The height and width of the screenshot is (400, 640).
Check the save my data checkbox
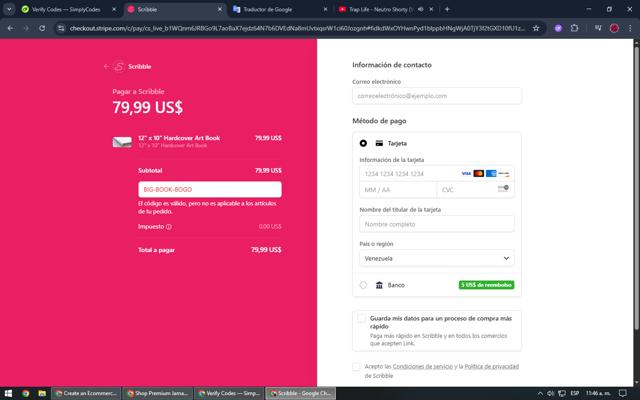[x=361, y=318]
